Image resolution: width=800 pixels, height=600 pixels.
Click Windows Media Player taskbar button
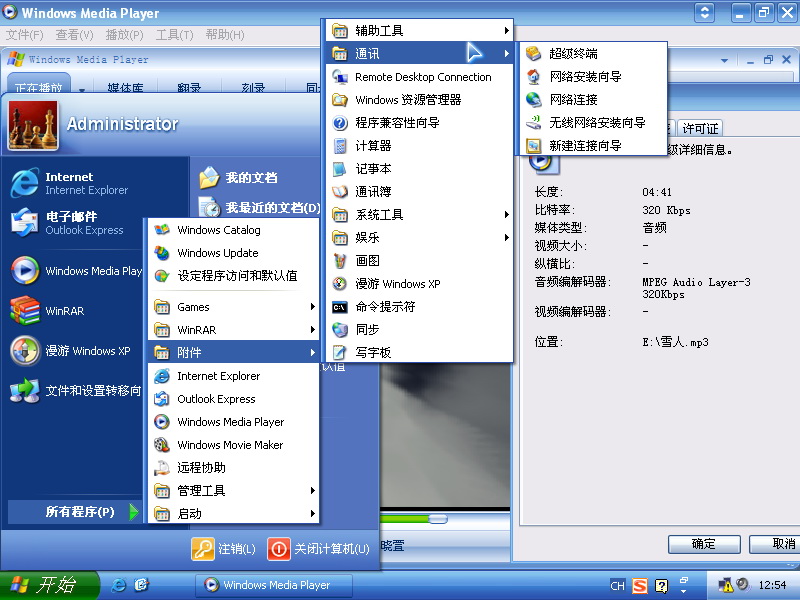tap(274, 585)
